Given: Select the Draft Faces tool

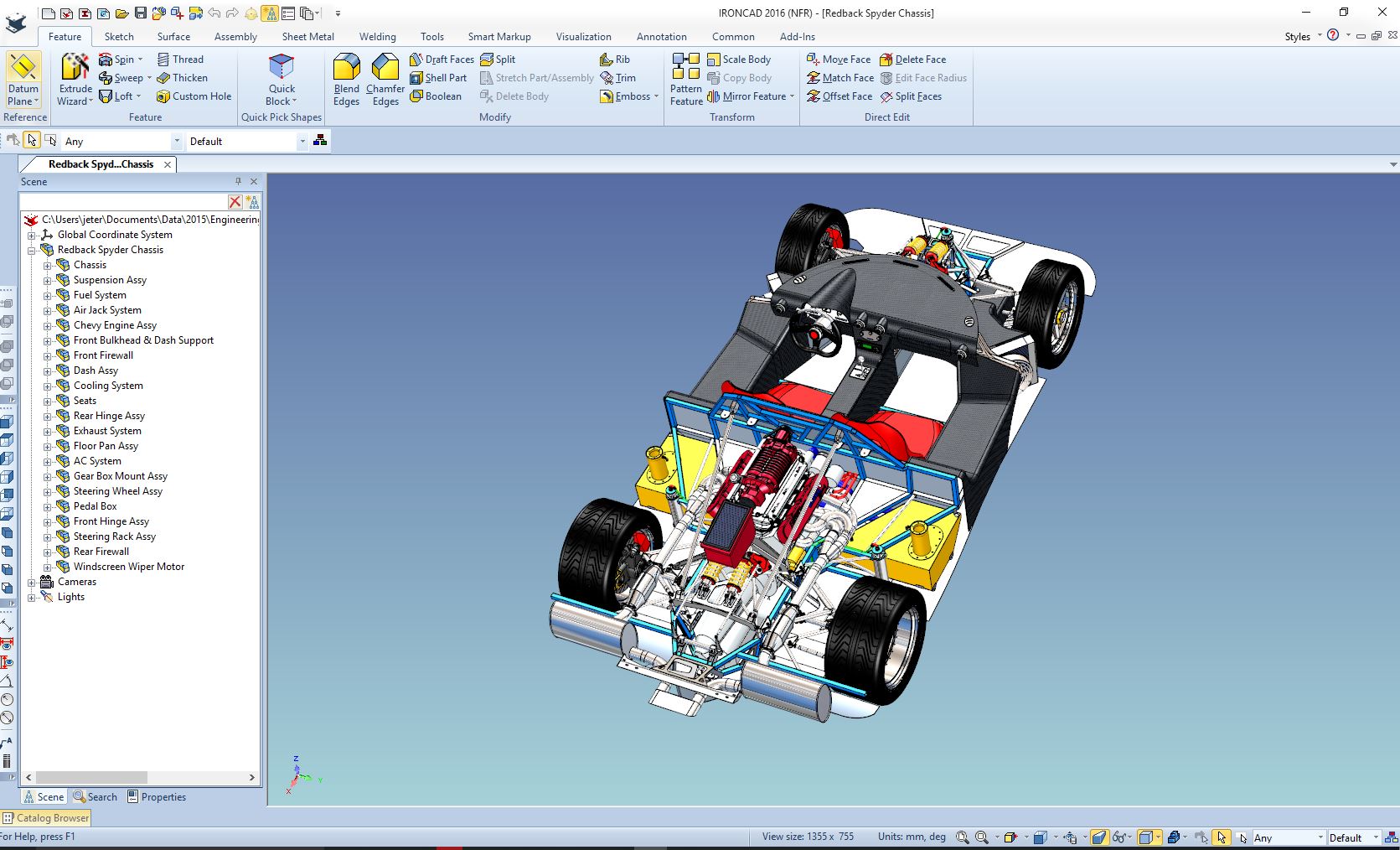Looking at the screenshot, I should pos(442,60).
